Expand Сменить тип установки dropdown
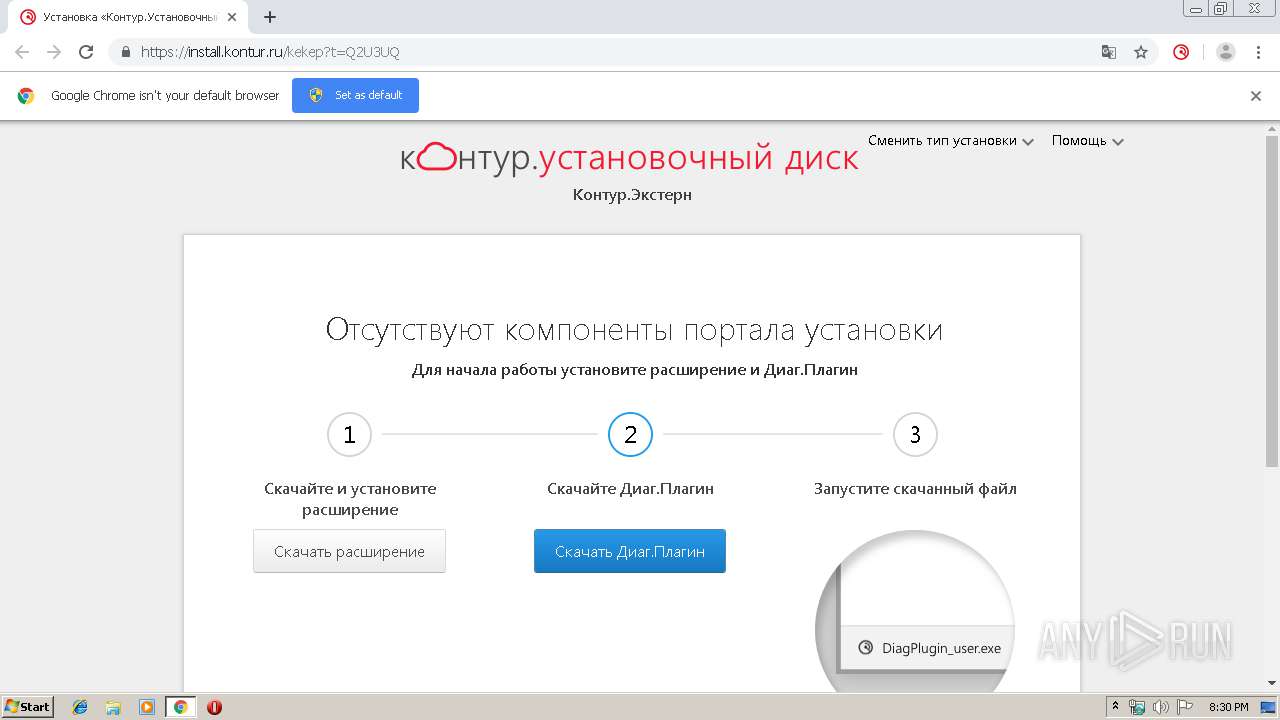Image resolution: width=1280 pixels, height=720 pixels. tap(950, 141)
